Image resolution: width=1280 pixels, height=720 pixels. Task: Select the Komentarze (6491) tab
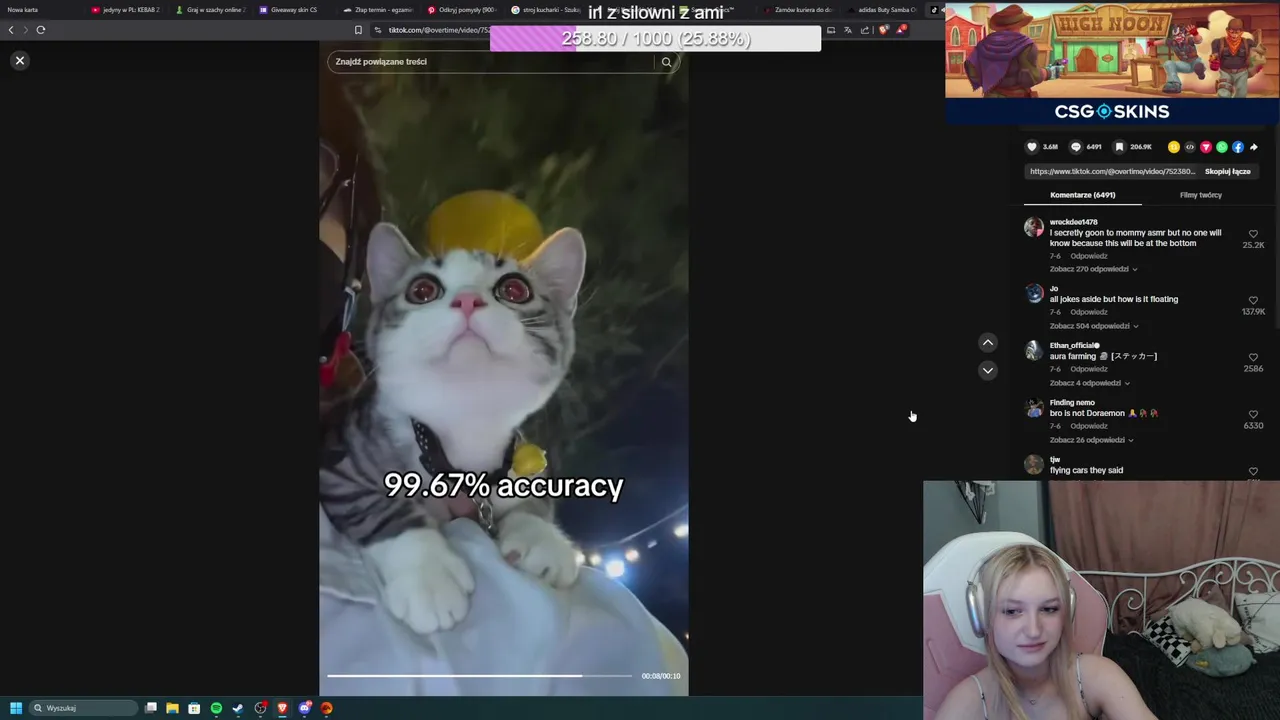click(1083, 195)
